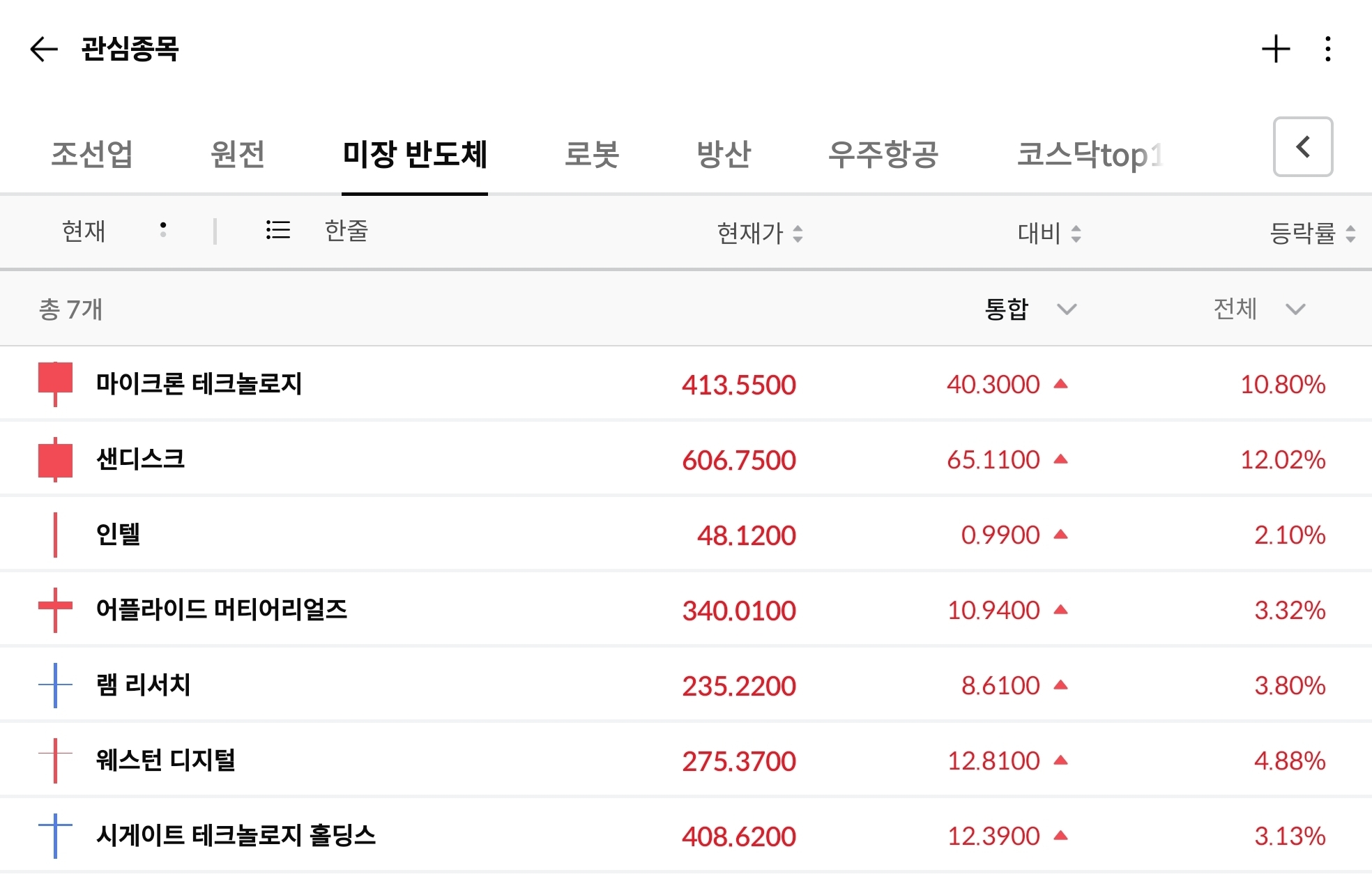Click the 어플라이드 머티어리얼즈 candlestick icon
Screen dimensions: 1372x879
click(x=55, y=610)
